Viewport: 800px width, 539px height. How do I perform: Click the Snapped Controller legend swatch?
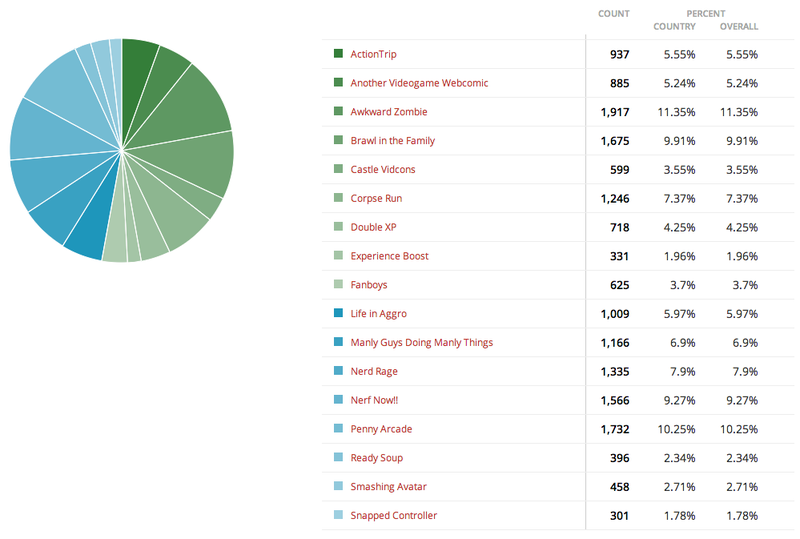(x=338, y=514)
